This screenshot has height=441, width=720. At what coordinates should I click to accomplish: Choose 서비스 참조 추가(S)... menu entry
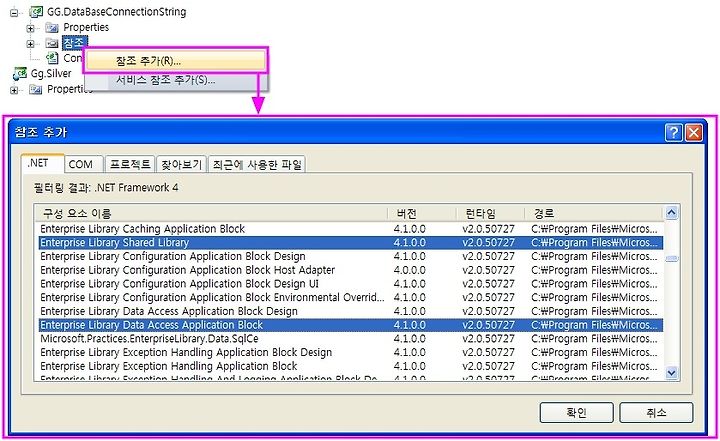click(175, 80)
